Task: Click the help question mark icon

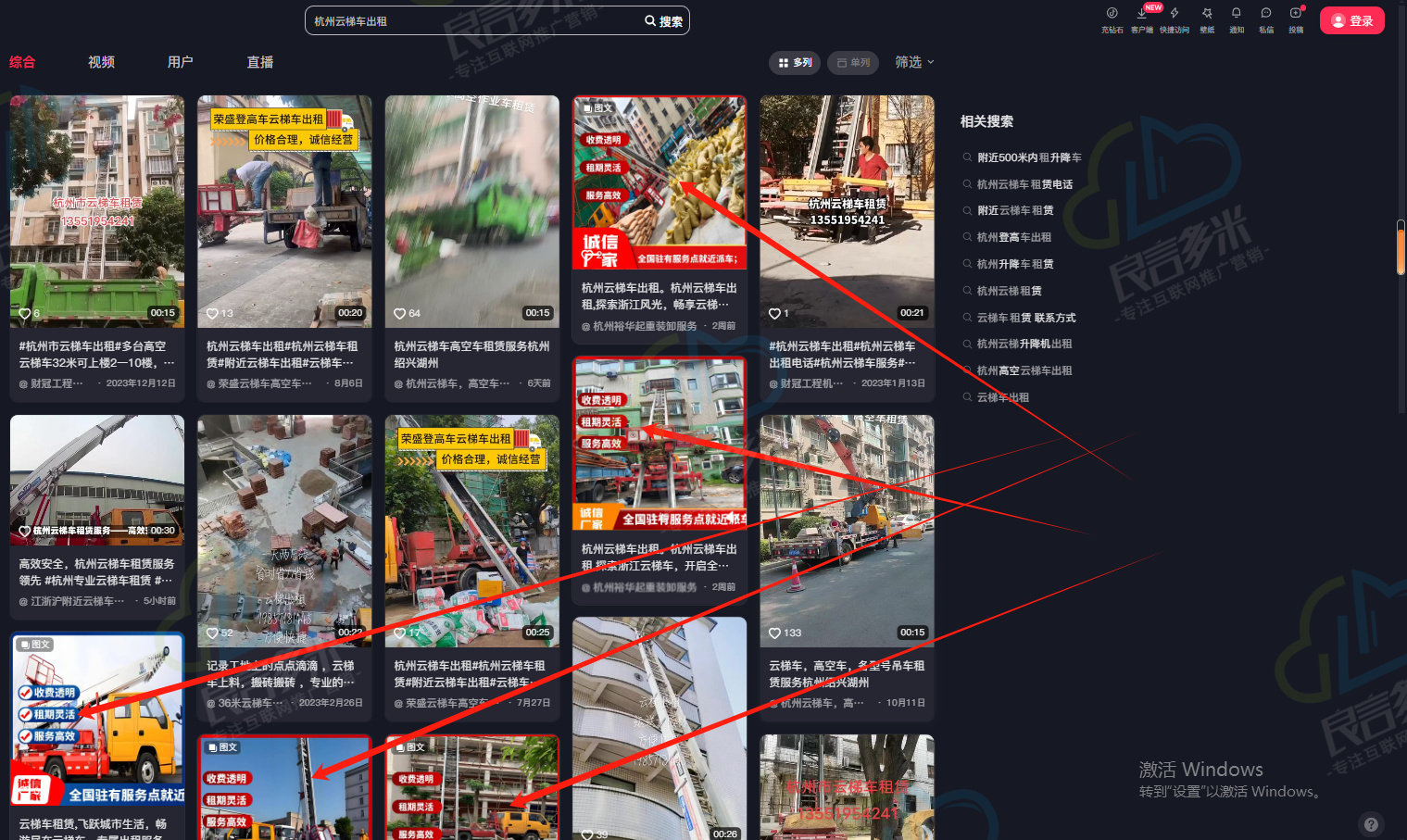Action: click(x=1371, y=824)
